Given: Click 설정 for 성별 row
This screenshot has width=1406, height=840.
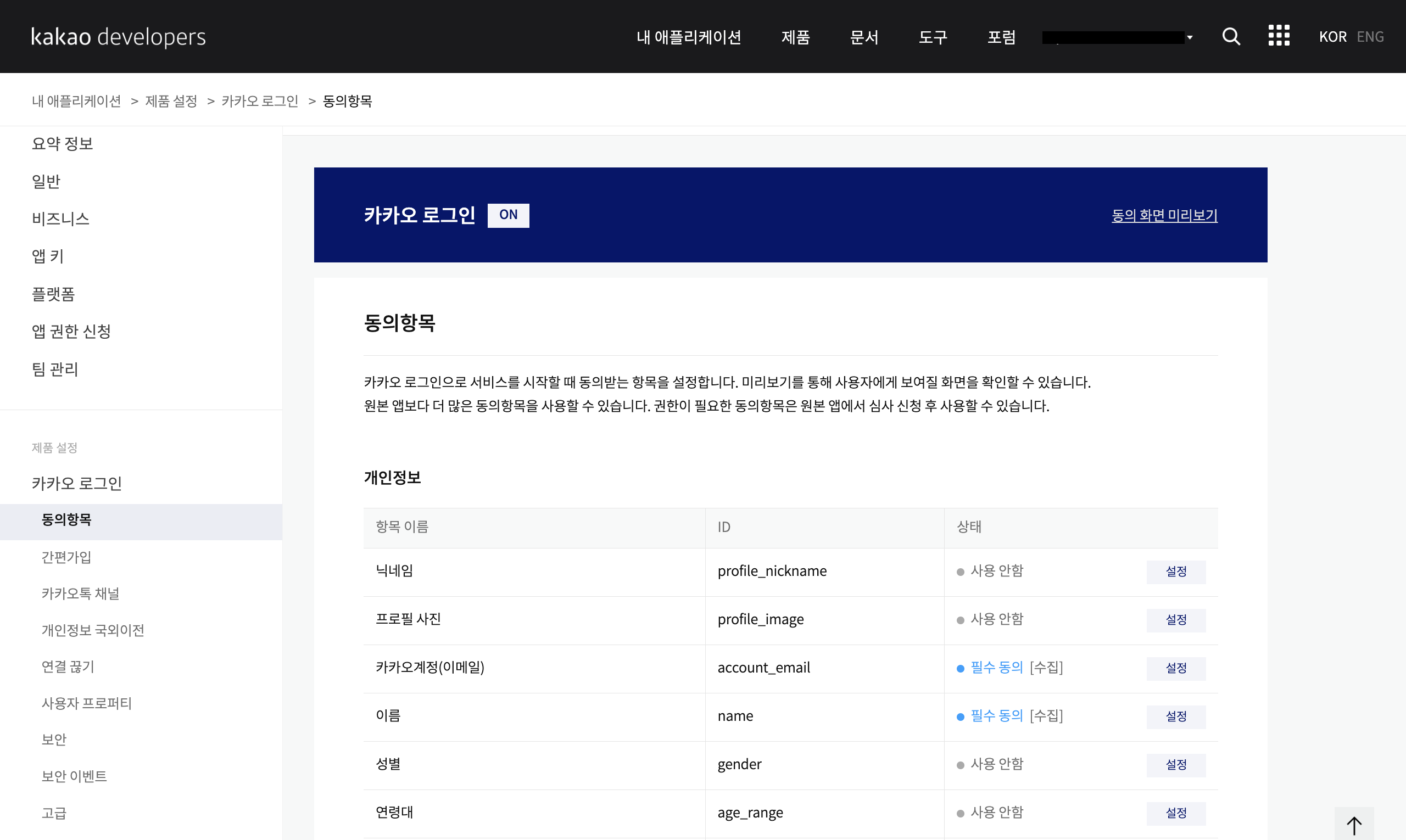Looking at the screenshot, I should 1175,765.
